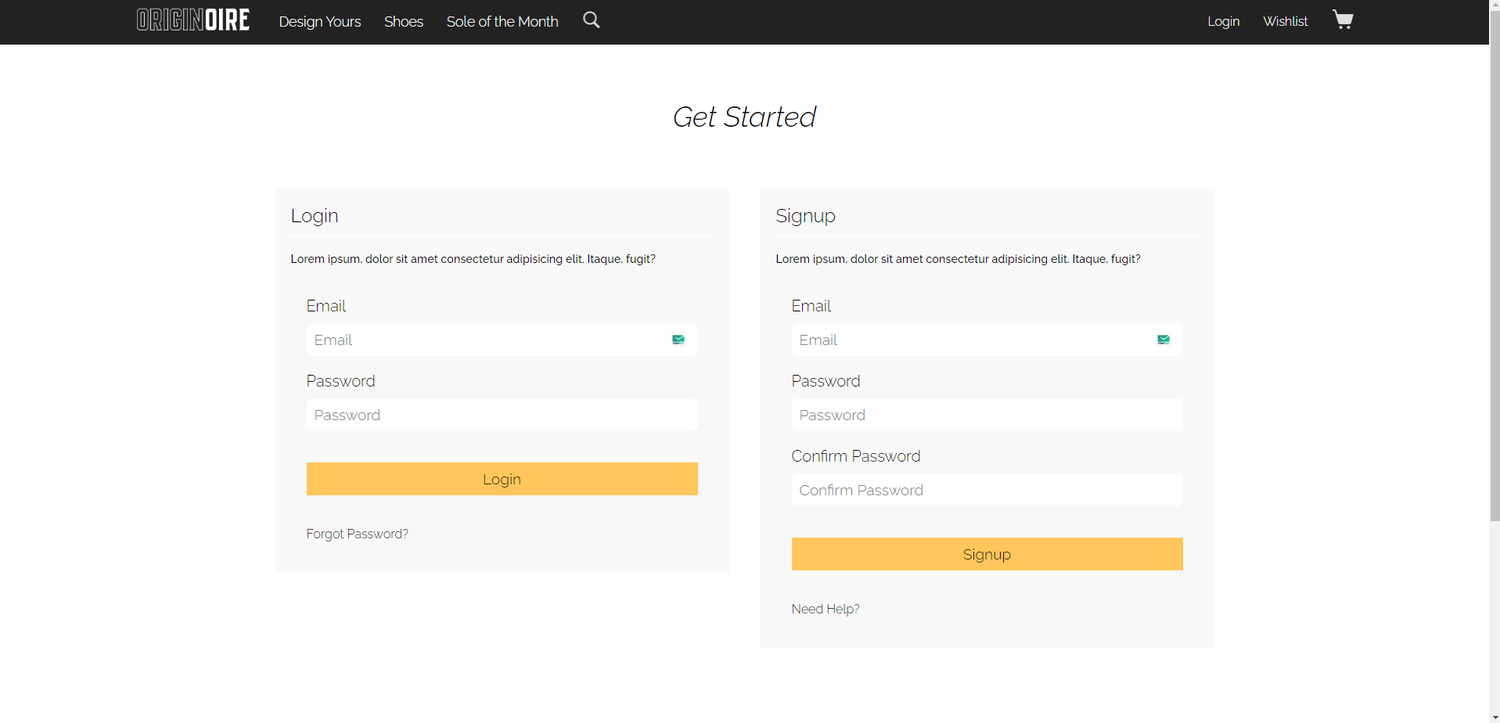Open search with the magnifier icon
Screen dimensions: 1500x723
pos(591,20)
